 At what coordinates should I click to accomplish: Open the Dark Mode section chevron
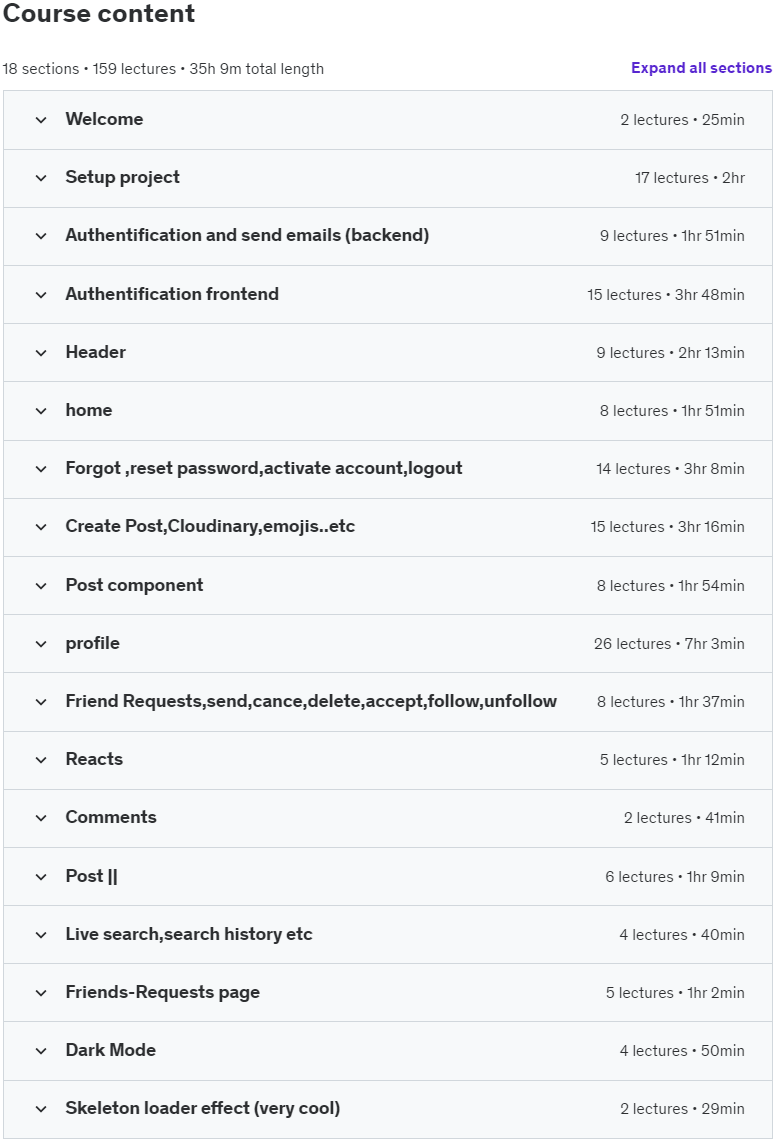click(41, 1051)
